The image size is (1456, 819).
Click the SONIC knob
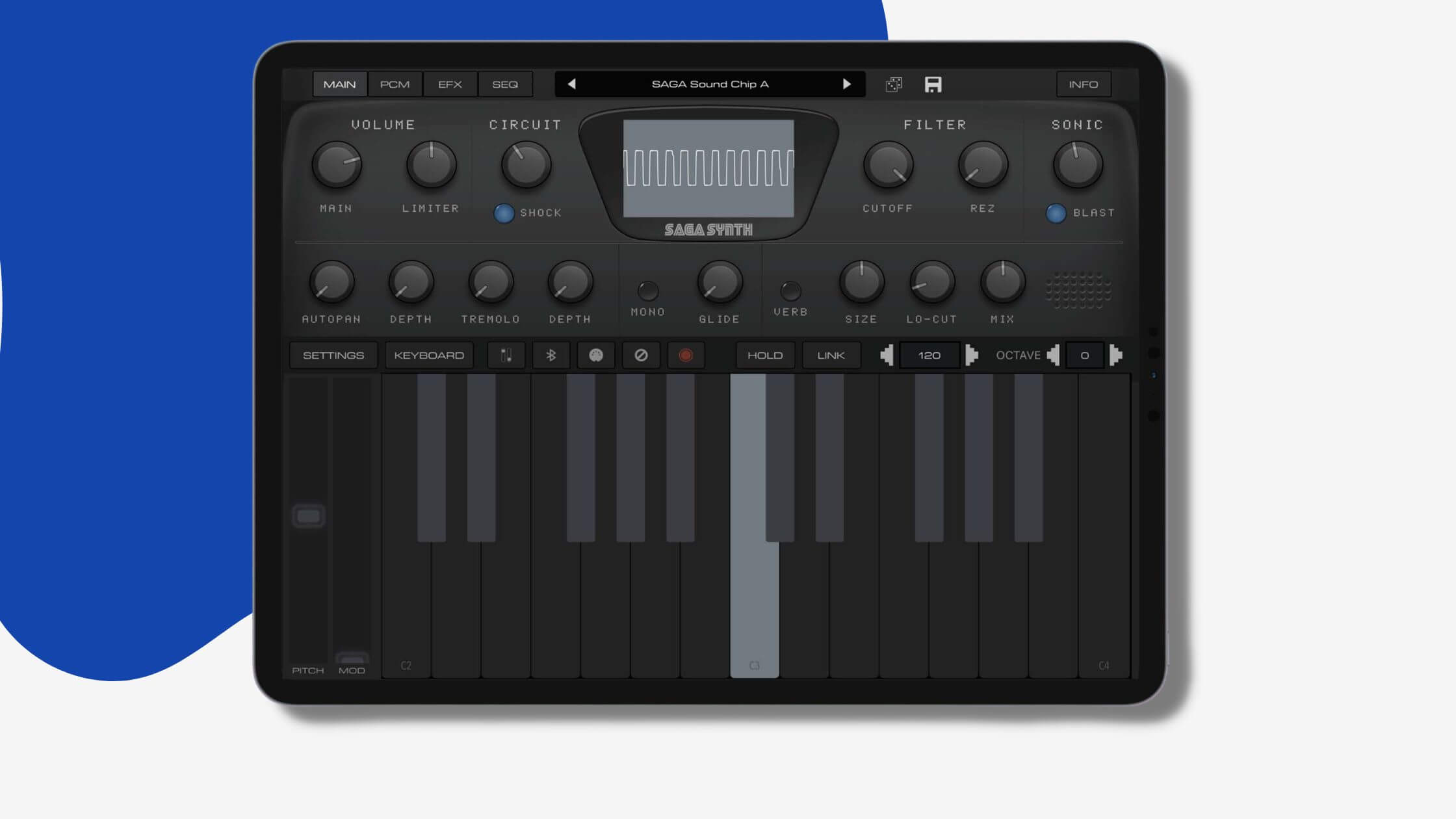1078,164
